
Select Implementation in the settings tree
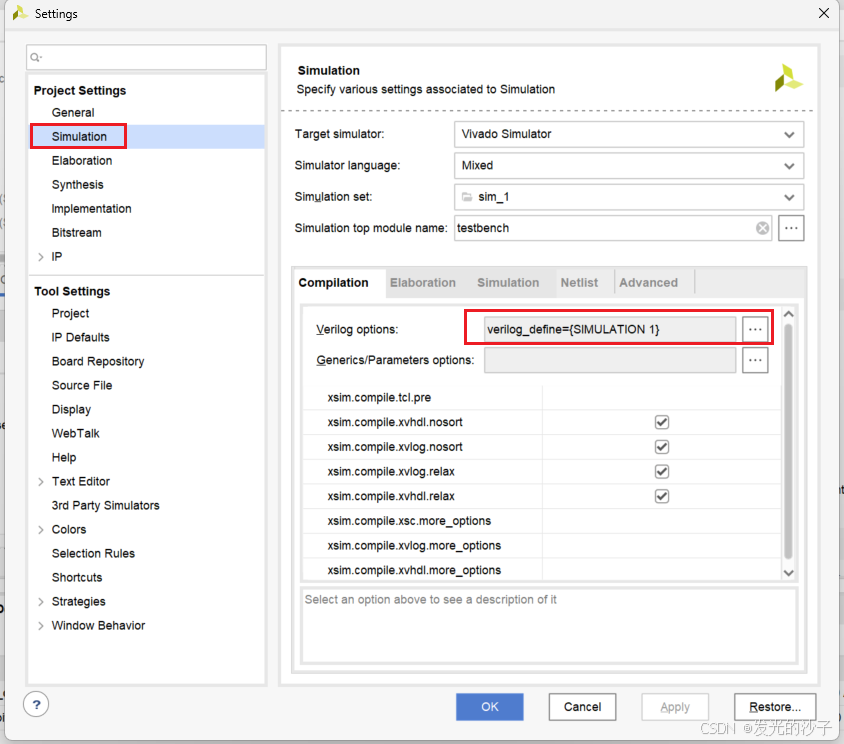click(x=91, y=209)
